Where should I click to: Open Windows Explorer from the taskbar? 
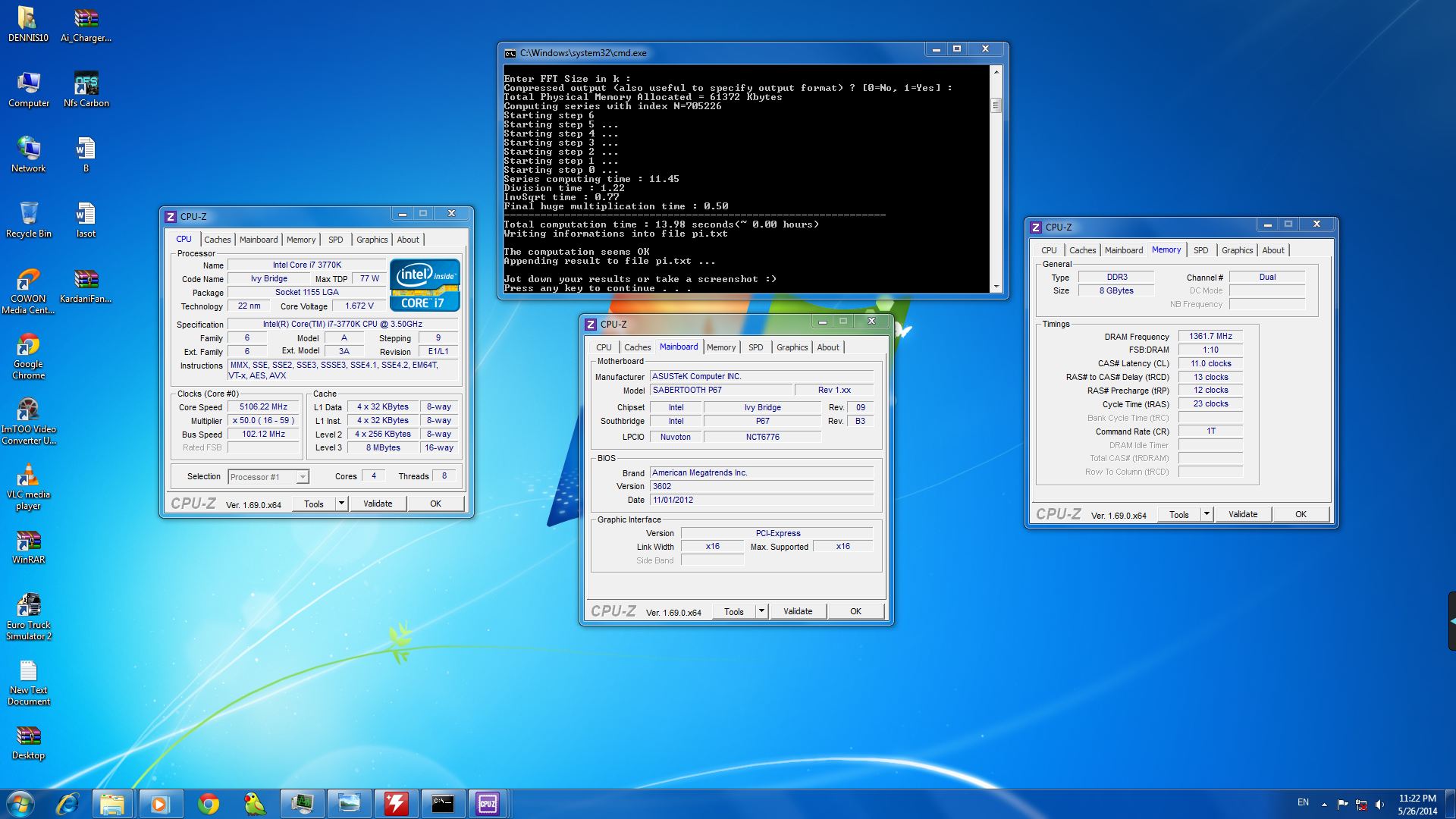[x=112, y=804]
